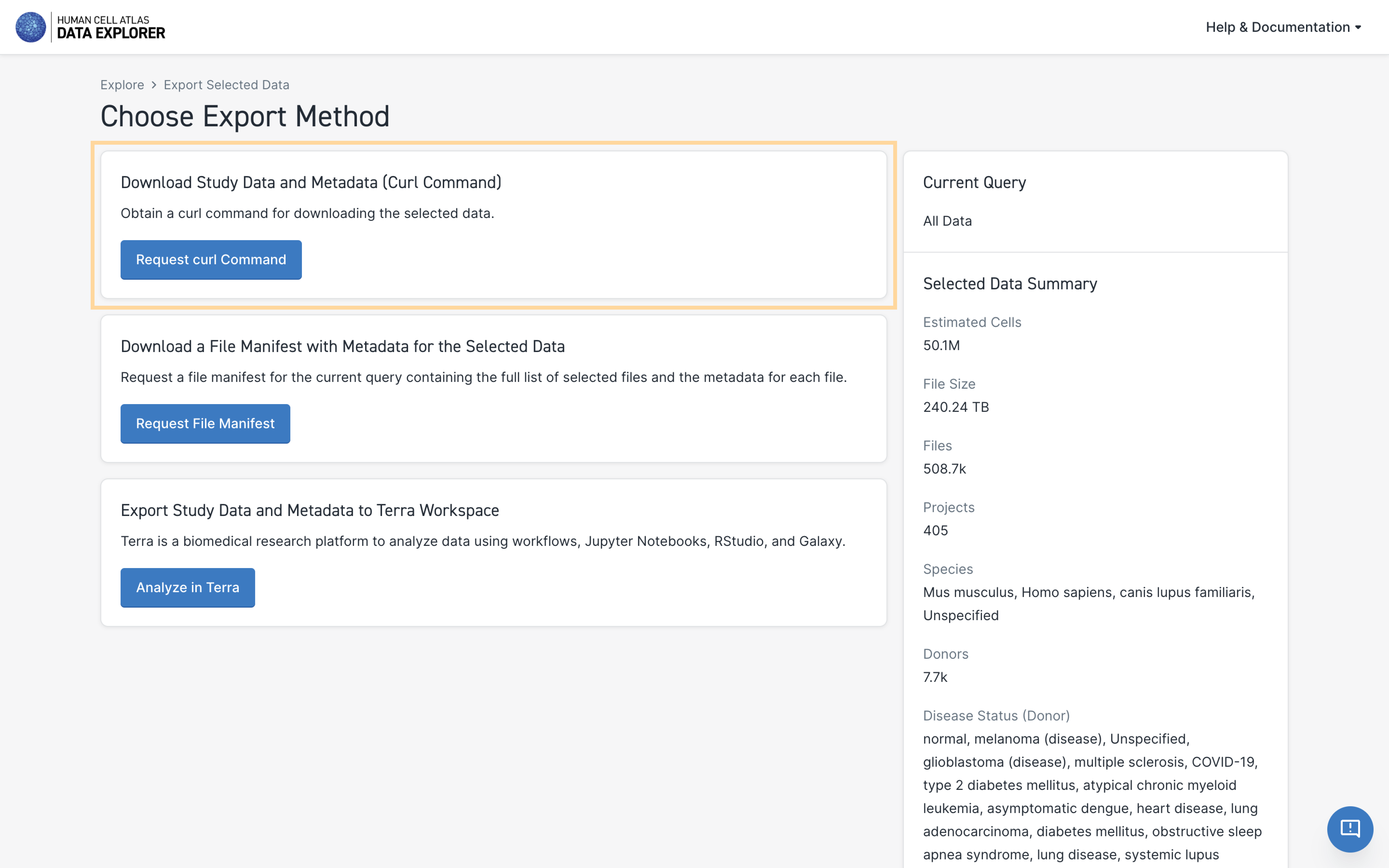Click the breadcrumb chevron separator
The height and width of the screenshot is (868, 1389).
point(154,85)
